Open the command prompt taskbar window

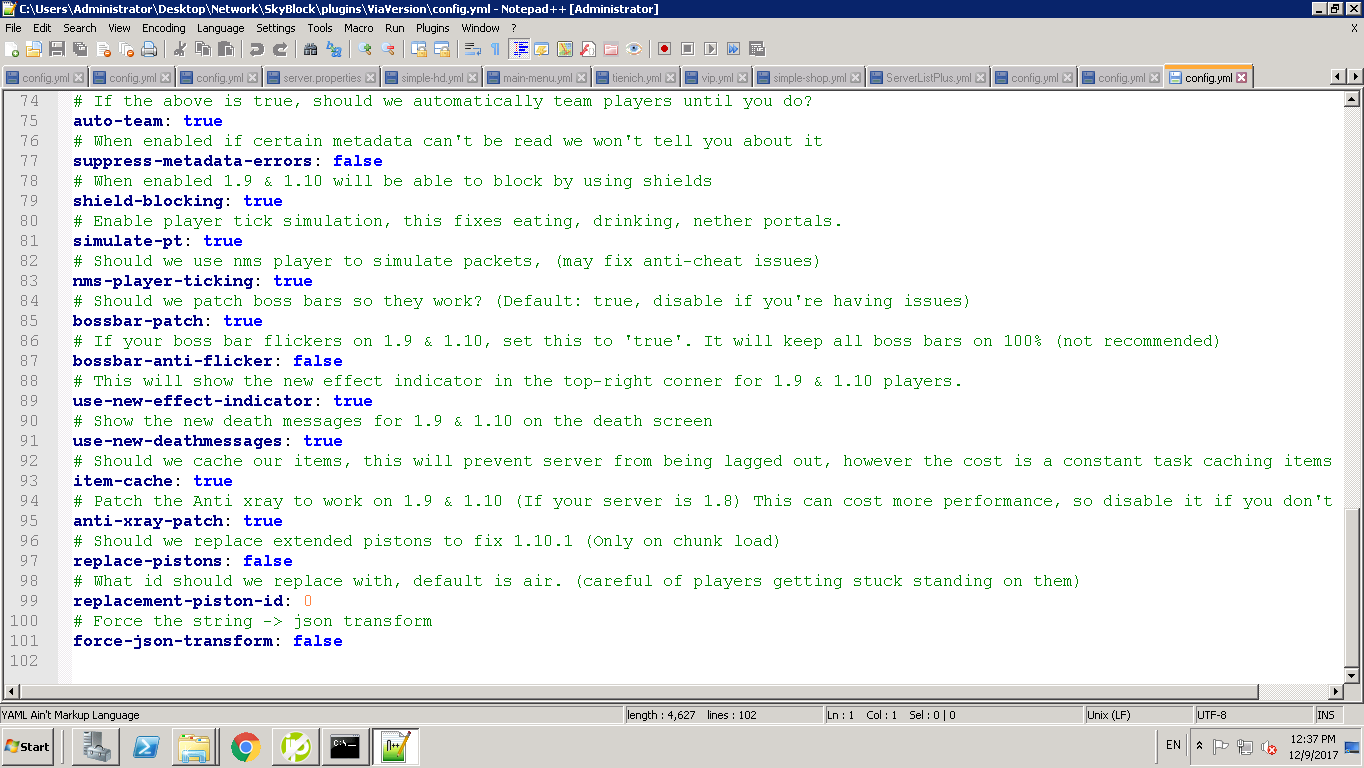click(x=345, y=747)
